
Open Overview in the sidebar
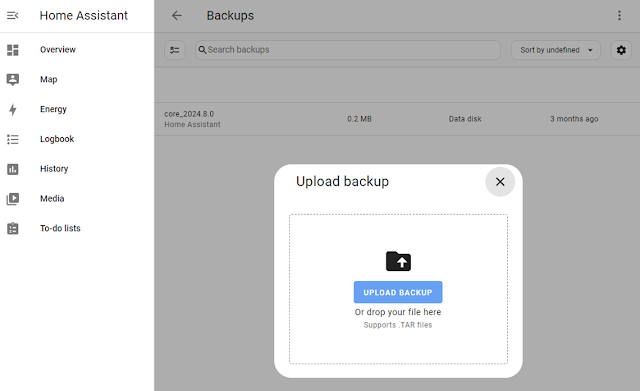coord(58,50)
